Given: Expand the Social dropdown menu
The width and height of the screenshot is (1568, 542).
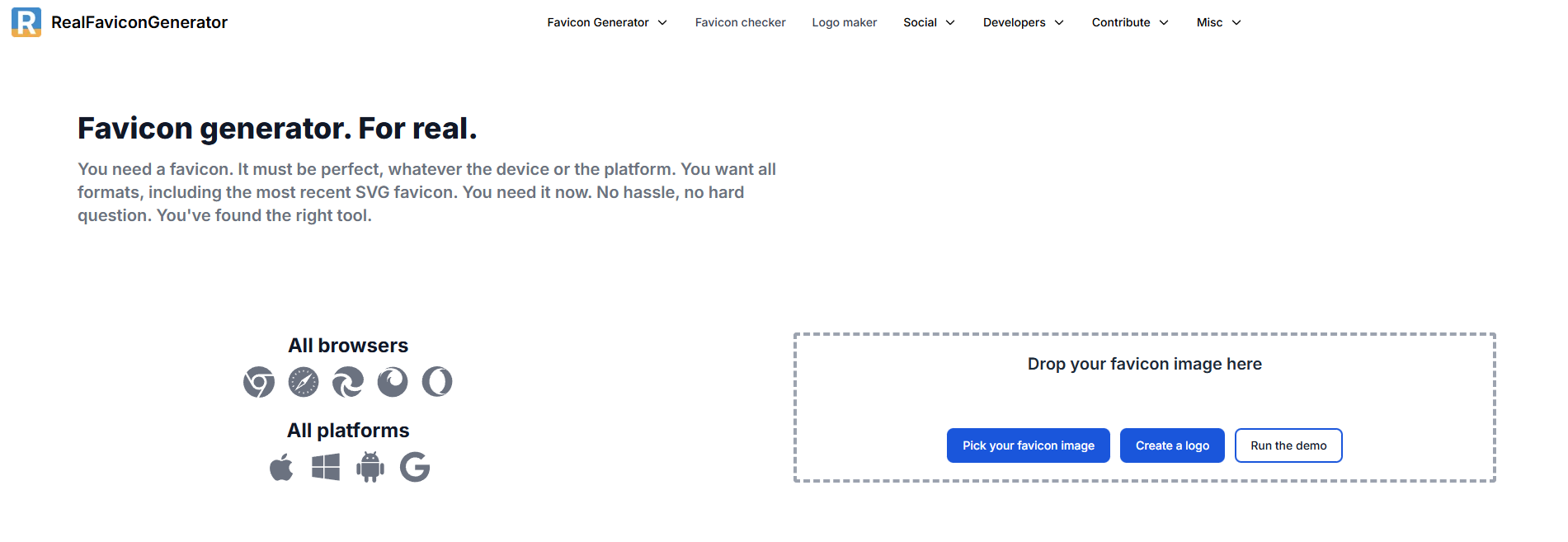Looking at the screenshot, I should [929, 22].
